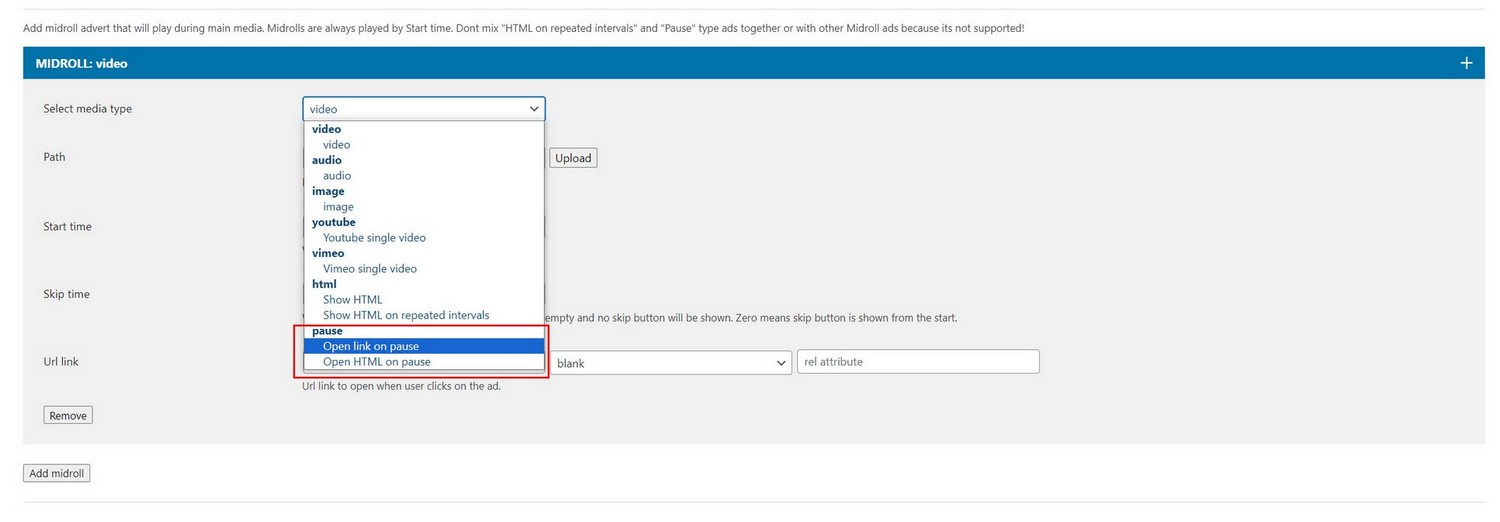Viewport: 1500px width, 522px height.
Task: Open the blank link target dropdown
Action: [671, 363]
